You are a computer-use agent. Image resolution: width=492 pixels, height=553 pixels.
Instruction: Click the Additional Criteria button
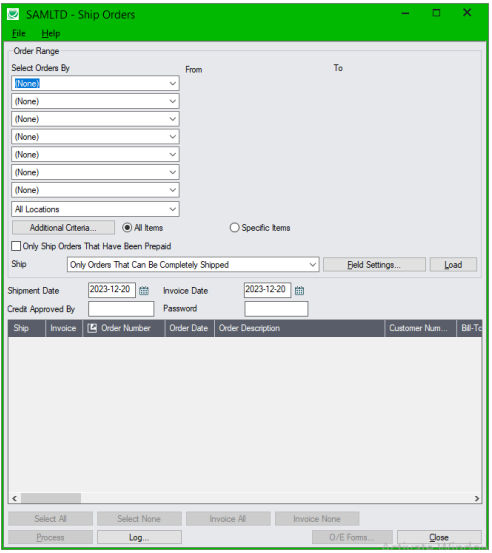[63, 228]
